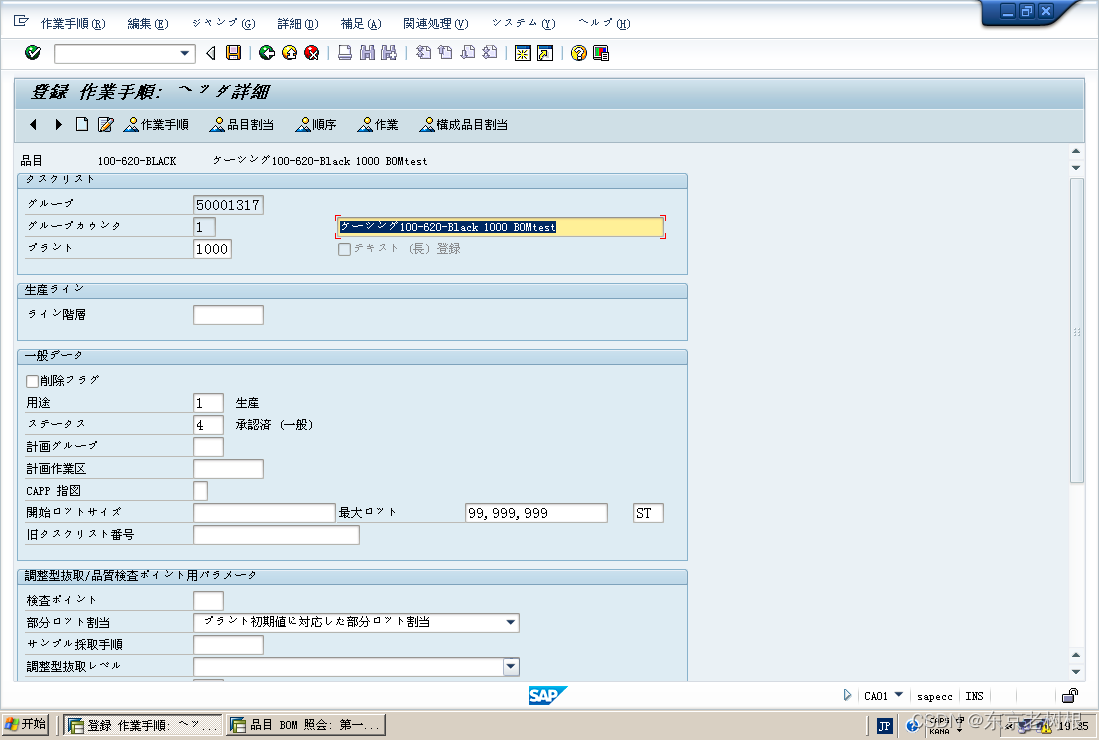Expand the 調整型抜取レベル dropdown
Screen dimensions: 1099x740
(511, 666)
